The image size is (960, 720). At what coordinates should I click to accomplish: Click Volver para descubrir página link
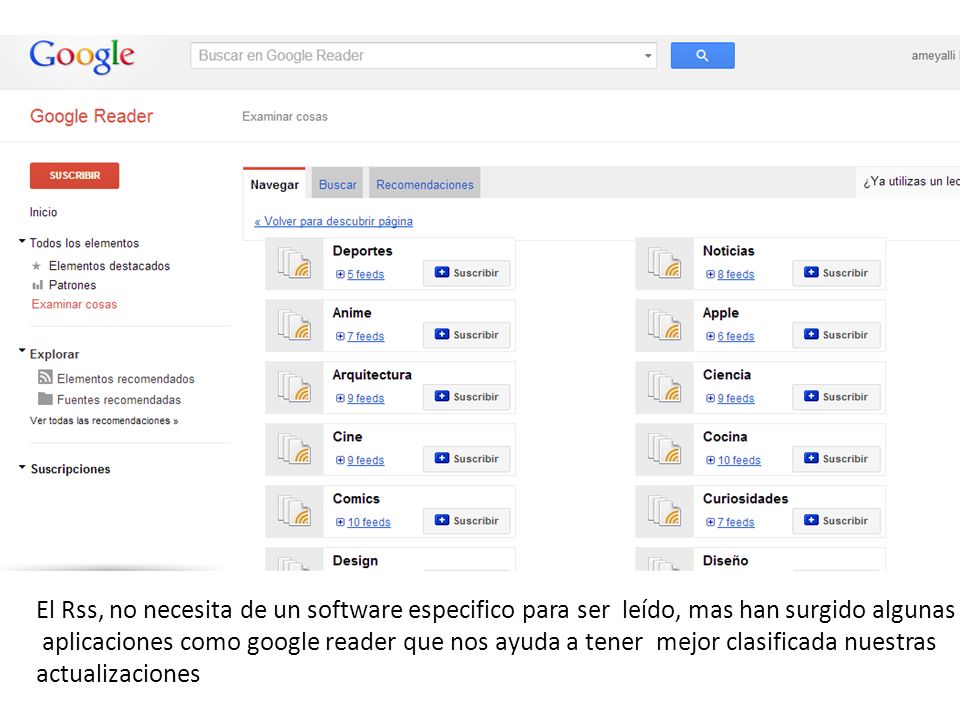point(334,221)
